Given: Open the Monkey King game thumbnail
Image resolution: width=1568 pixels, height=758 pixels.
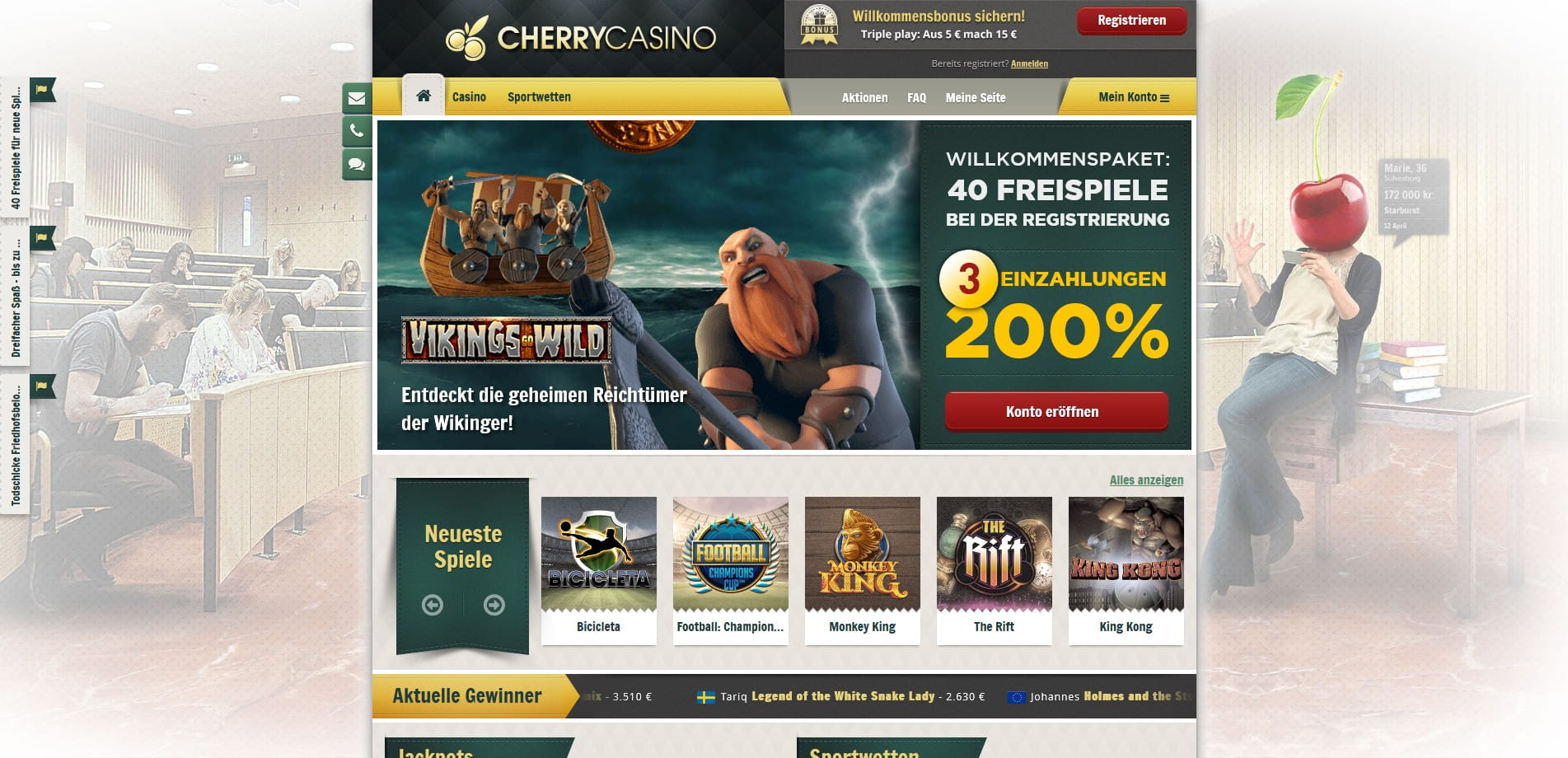Looking at the screenshot, I should (862, 570).
